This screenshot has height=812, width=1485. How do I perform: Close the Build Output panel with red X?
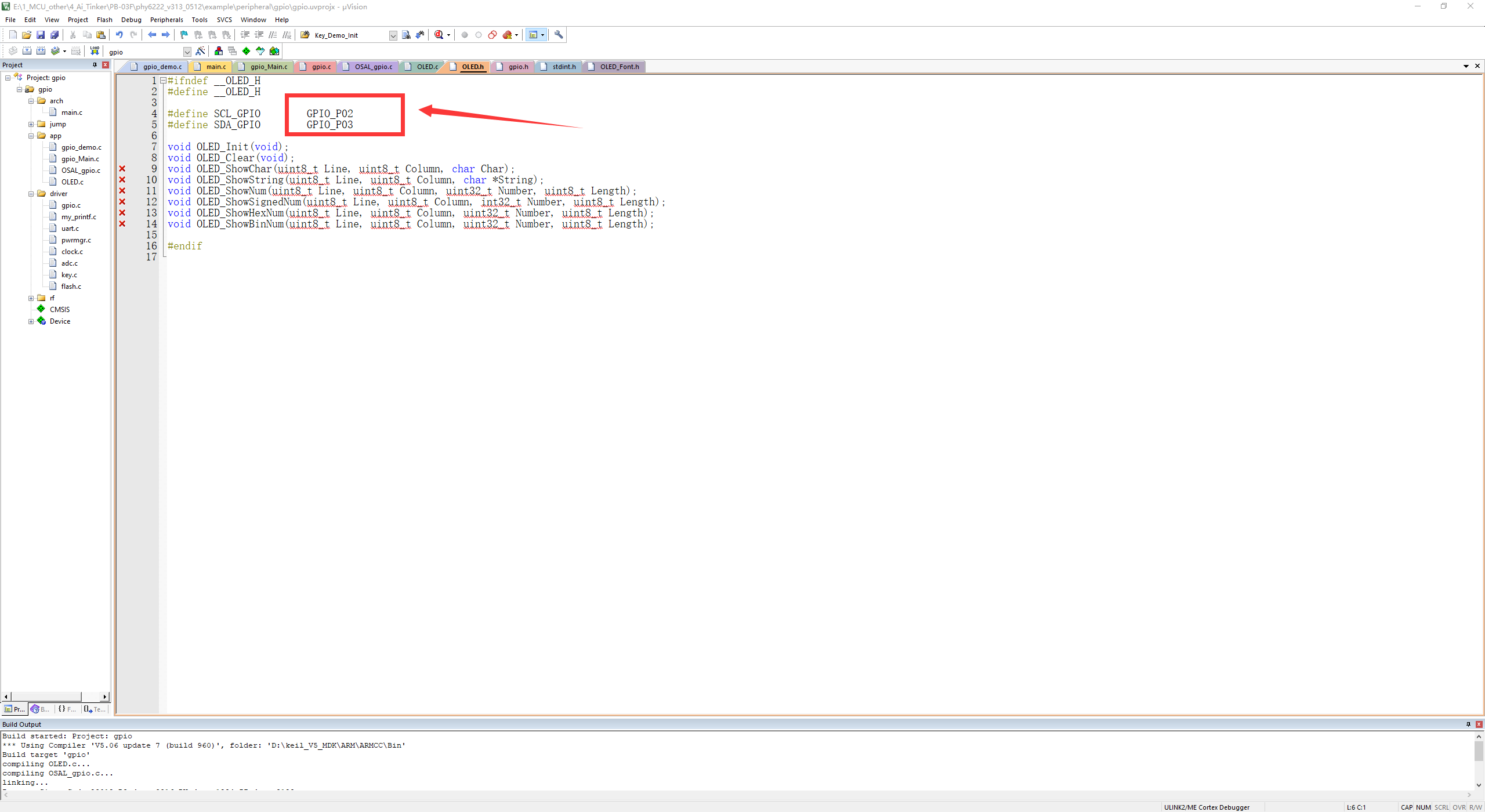coord(1479,724)
